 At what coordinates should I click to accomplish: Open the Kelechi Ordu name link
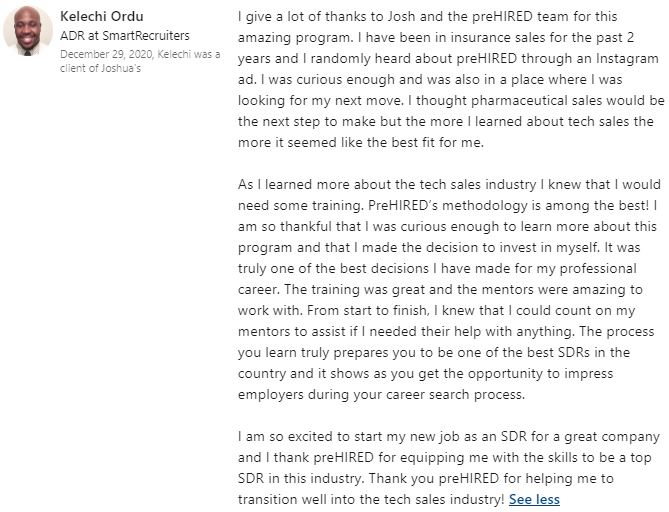point(102,16)
